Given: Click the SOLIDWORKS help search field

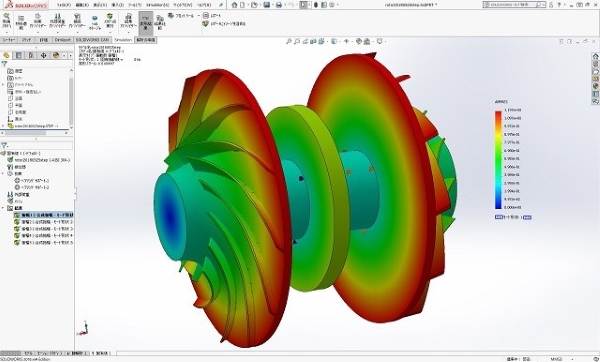Looking at the screenshot, I should [x=515, y=5].
